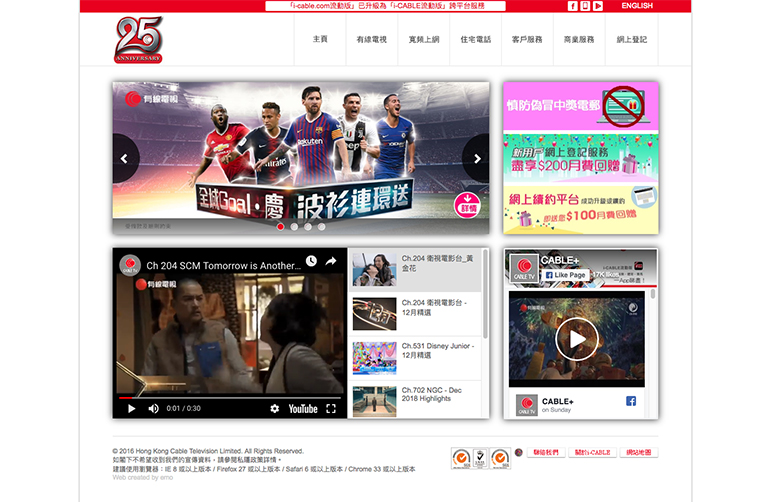Open the 有線電視 navigation menu item
780x502 pixels.
(x=372, y=39)
